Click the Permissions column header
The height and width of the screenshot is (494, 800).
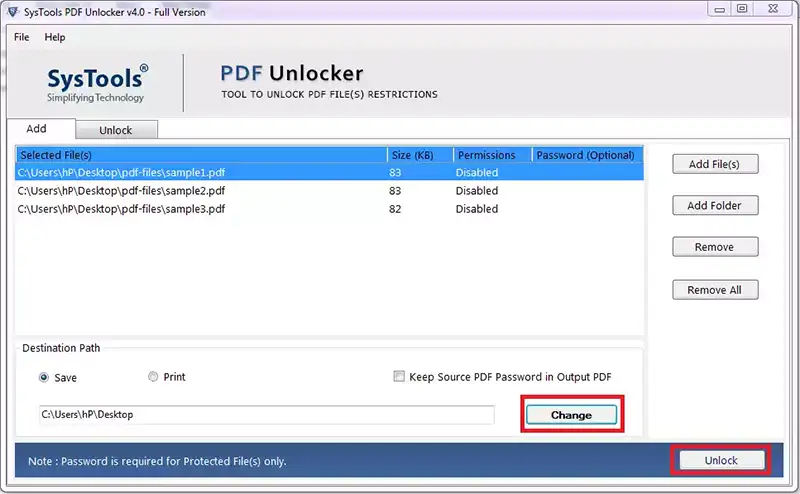tap(492, 155)
